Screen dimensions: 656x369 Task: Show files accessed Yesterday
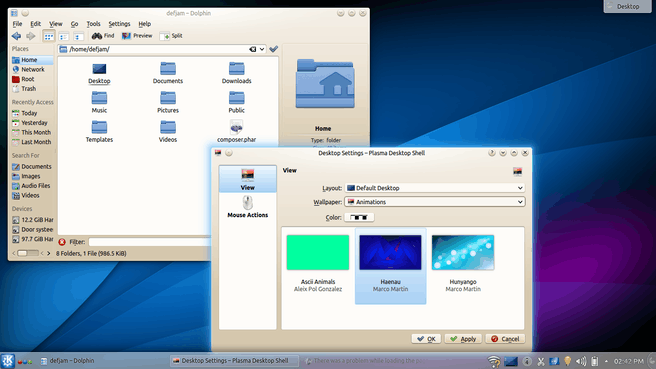tap(32, 123)
